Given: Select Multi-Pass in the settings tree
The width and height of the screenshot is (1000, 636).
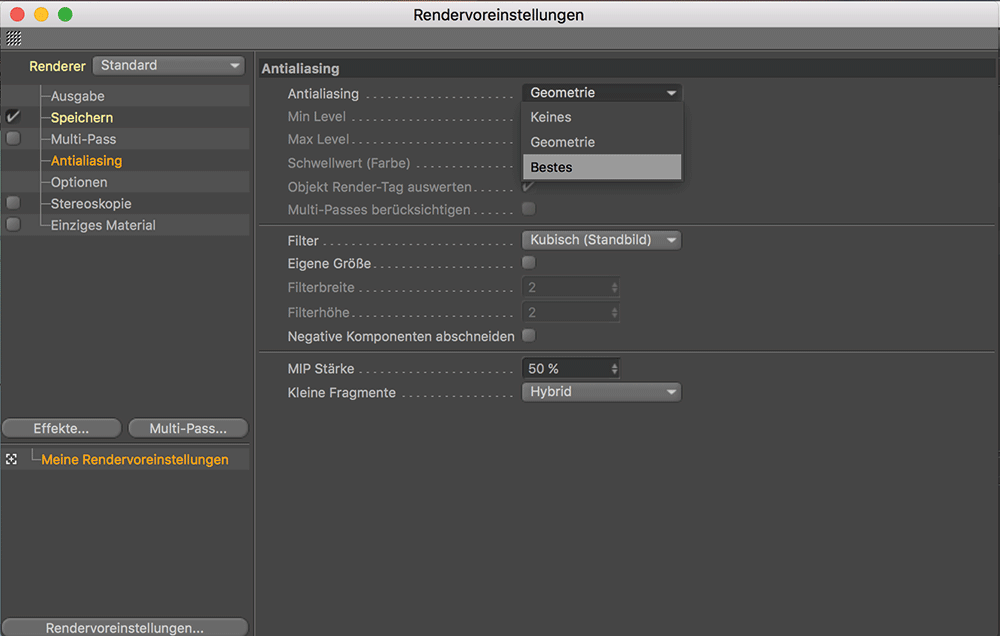Looking at the screenshot, I should pyautogui.click(x=84, y=139).
